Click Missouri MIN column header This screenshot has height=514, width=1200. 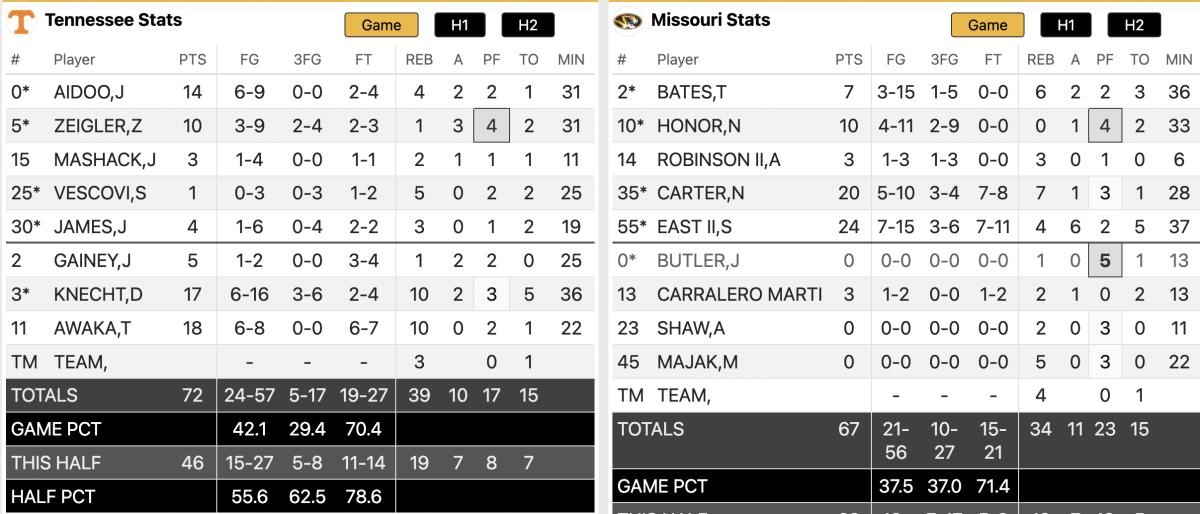coord(1178,60)
